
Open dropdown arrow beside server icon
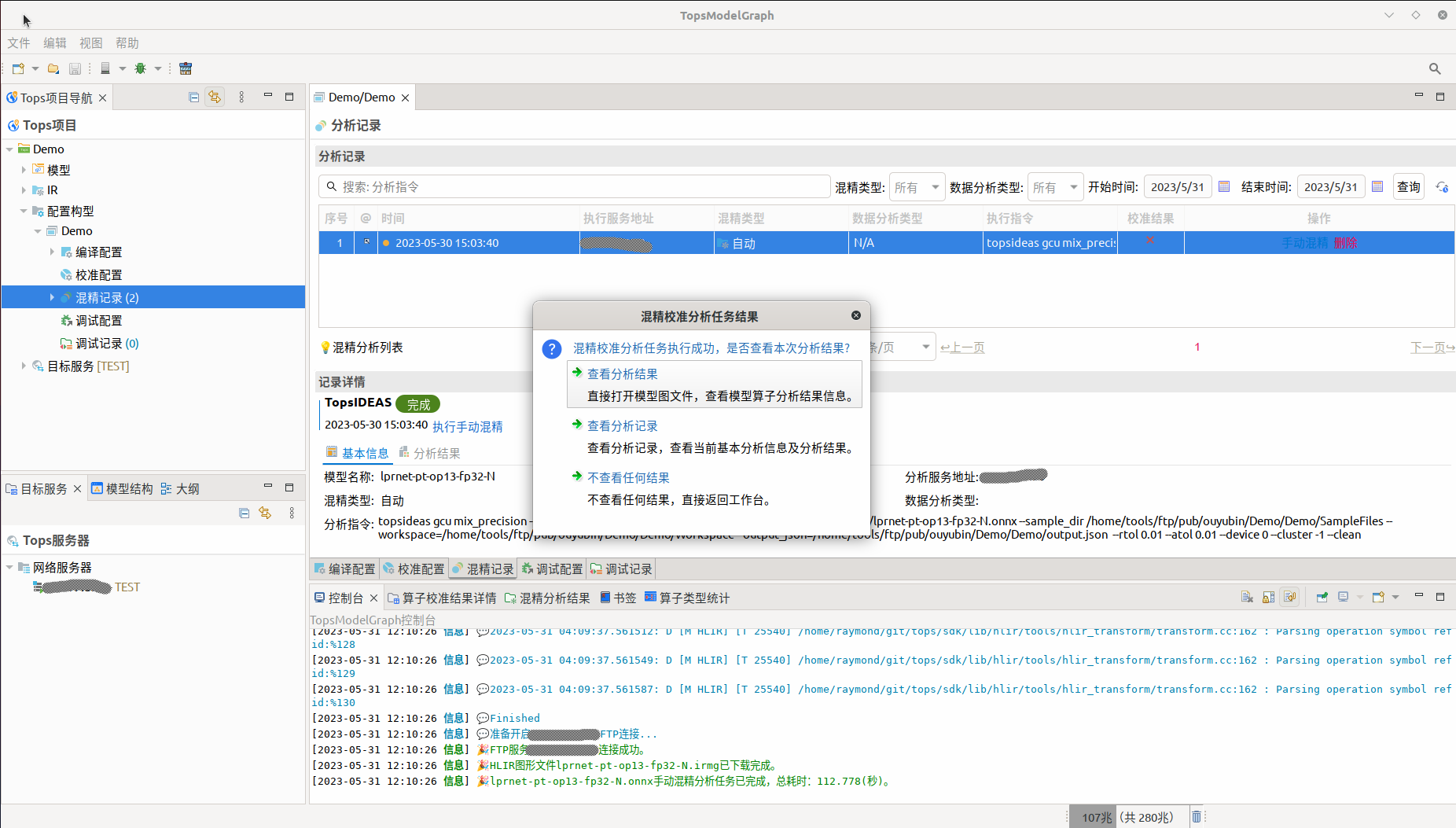point(123,68)
